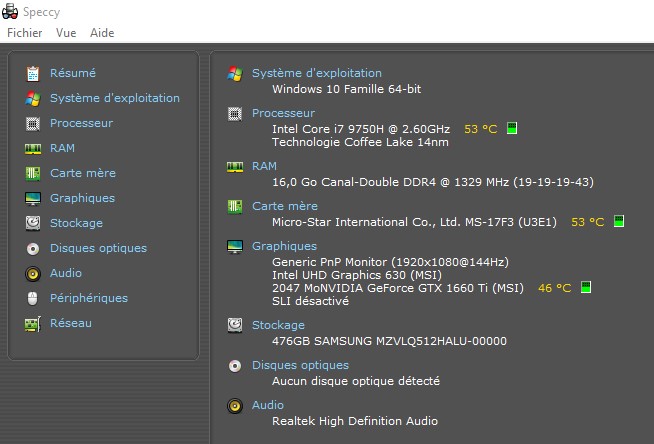654x444 pixels.
Task: Open the Fichier menu
Action: (x=25, y=33)
